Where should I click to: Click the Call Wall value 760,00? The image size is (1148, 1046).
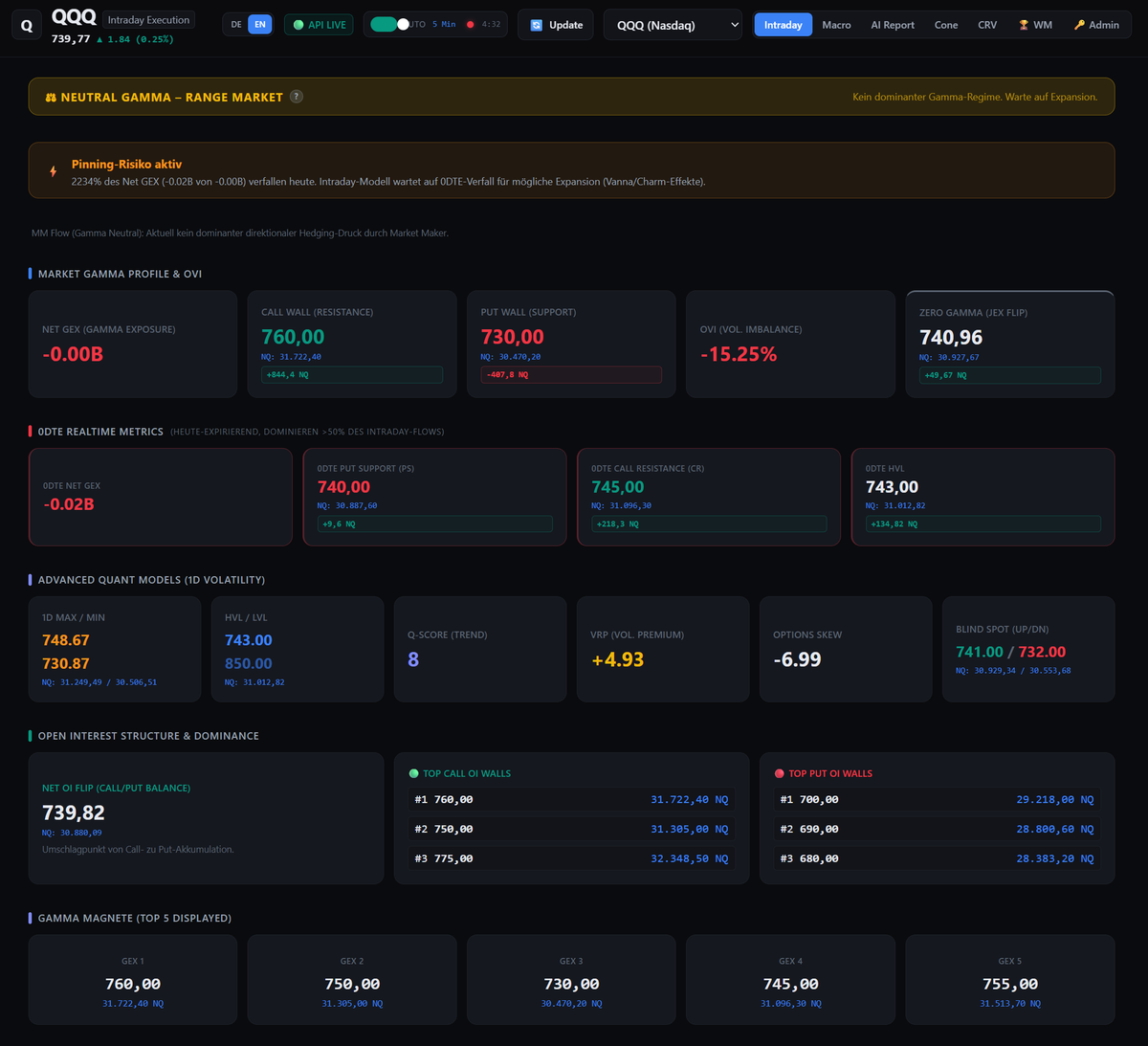(x=293, y=337)
